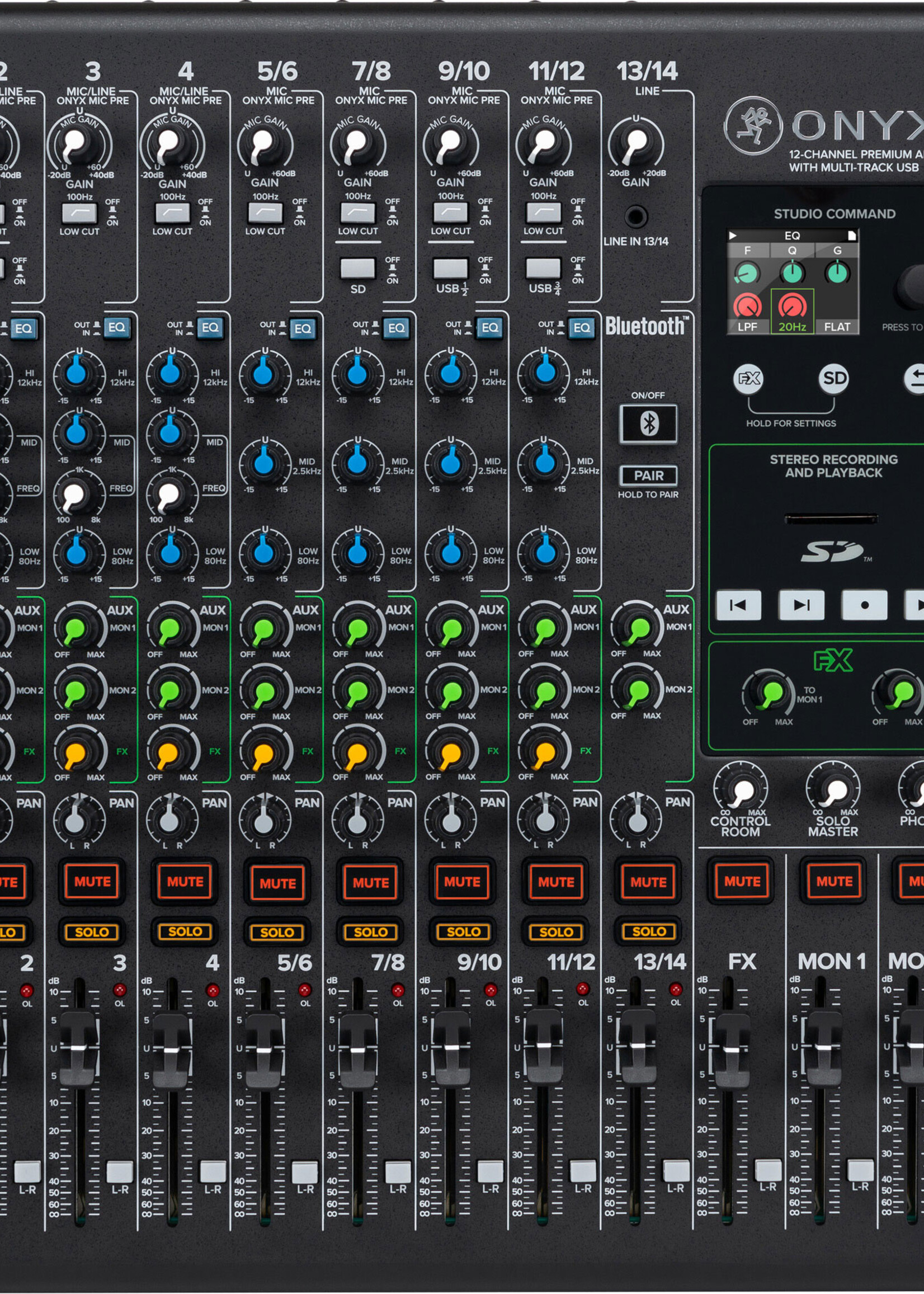Tap the round SD button under the display
The image size is (924, 1294).
pos(833,378)
